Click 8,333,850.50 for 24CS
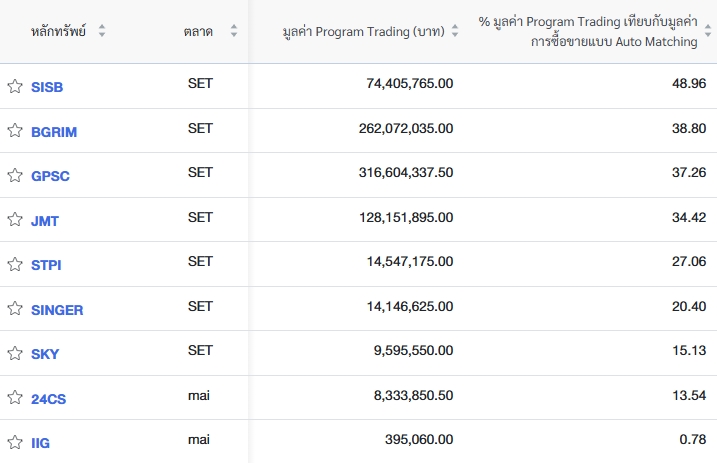Image resolution: width=717 pixels, height=463 pixels. (413, 395)
